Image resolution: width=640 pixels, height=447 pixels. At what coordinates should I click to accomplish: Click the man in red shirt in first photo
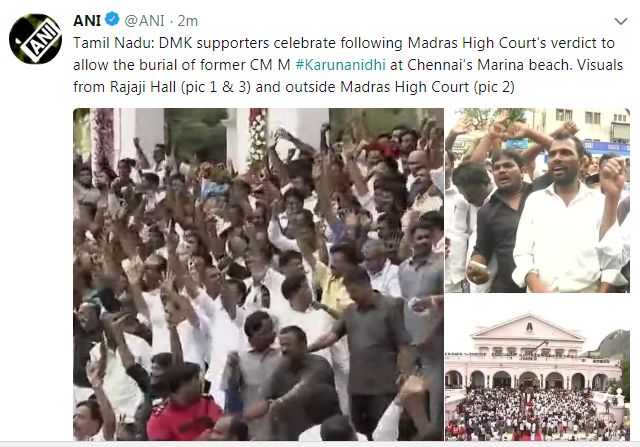click(182, 402)
